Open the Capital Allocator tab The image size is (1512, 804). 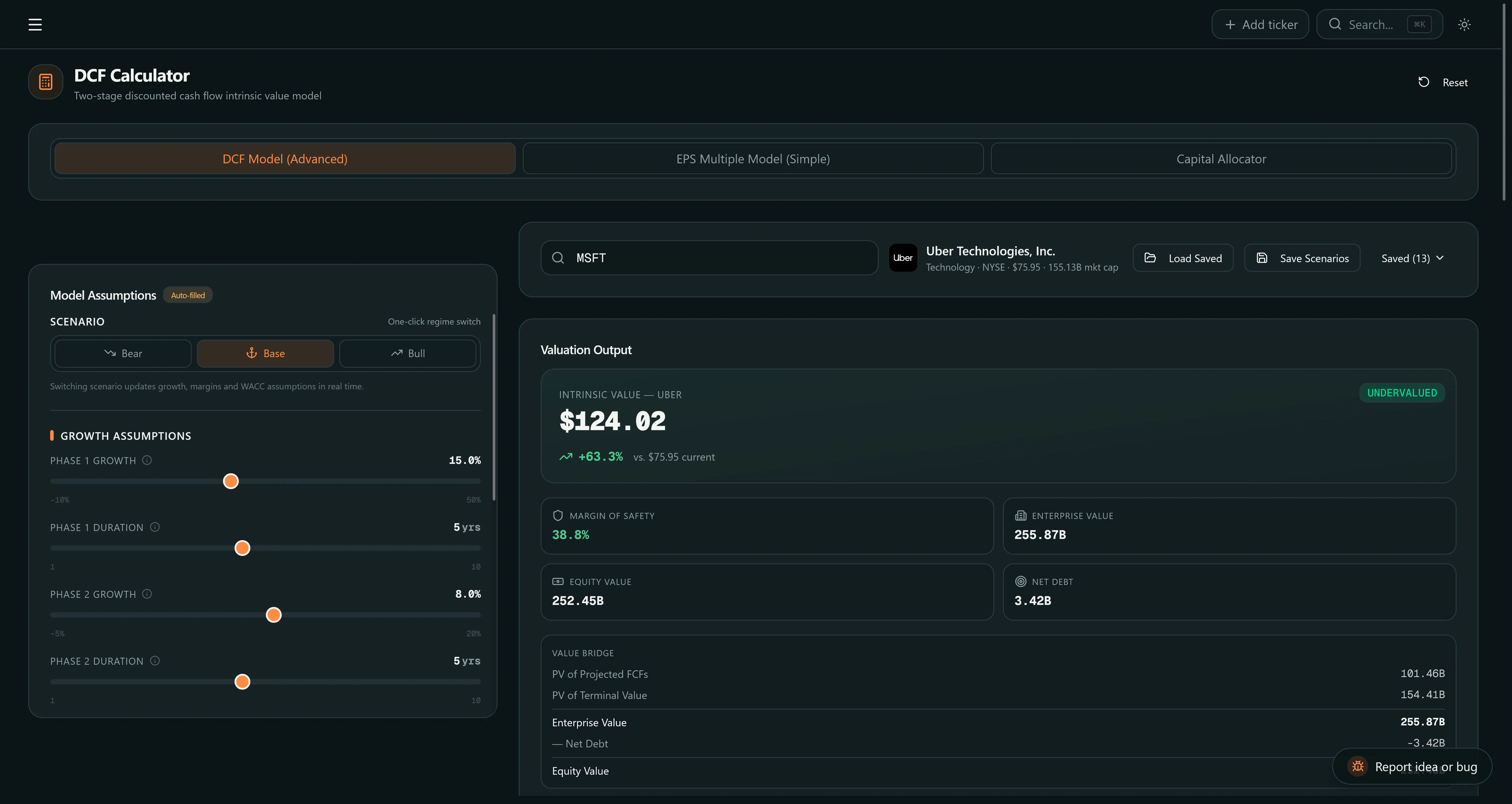[x=1222, y=159]
